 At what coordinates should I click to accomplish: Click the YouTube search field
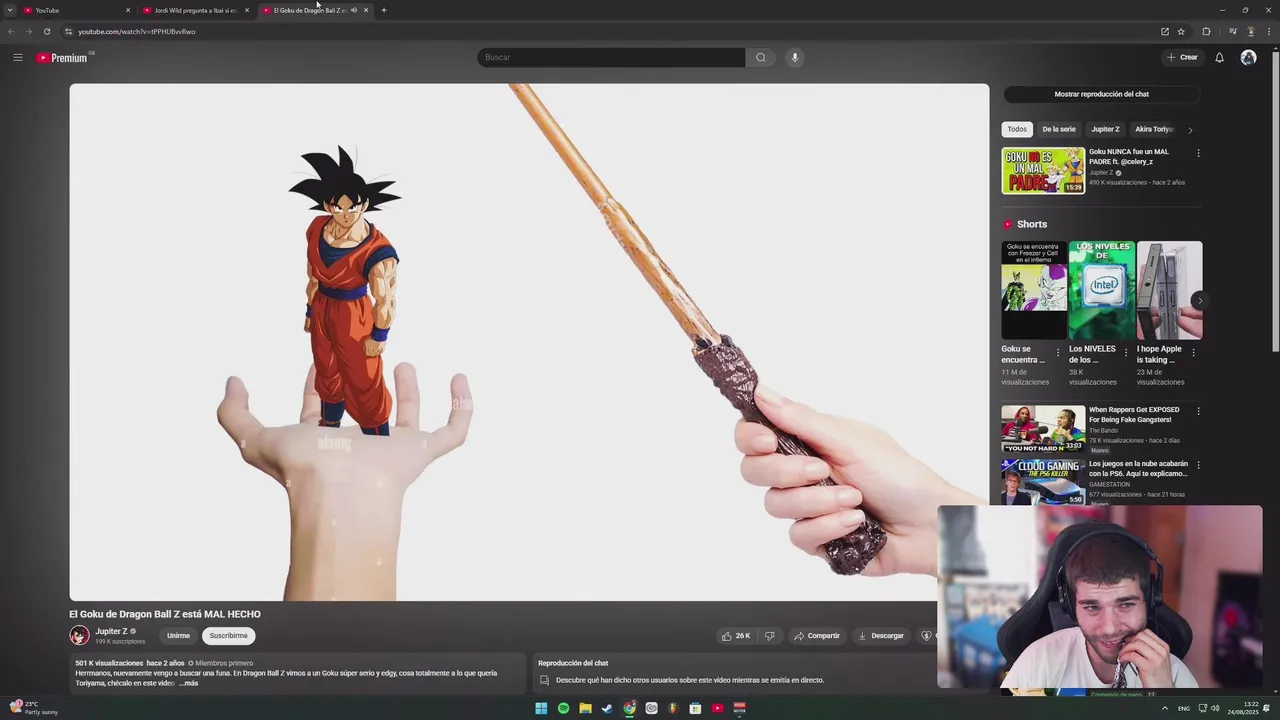(x=611, y=57)
